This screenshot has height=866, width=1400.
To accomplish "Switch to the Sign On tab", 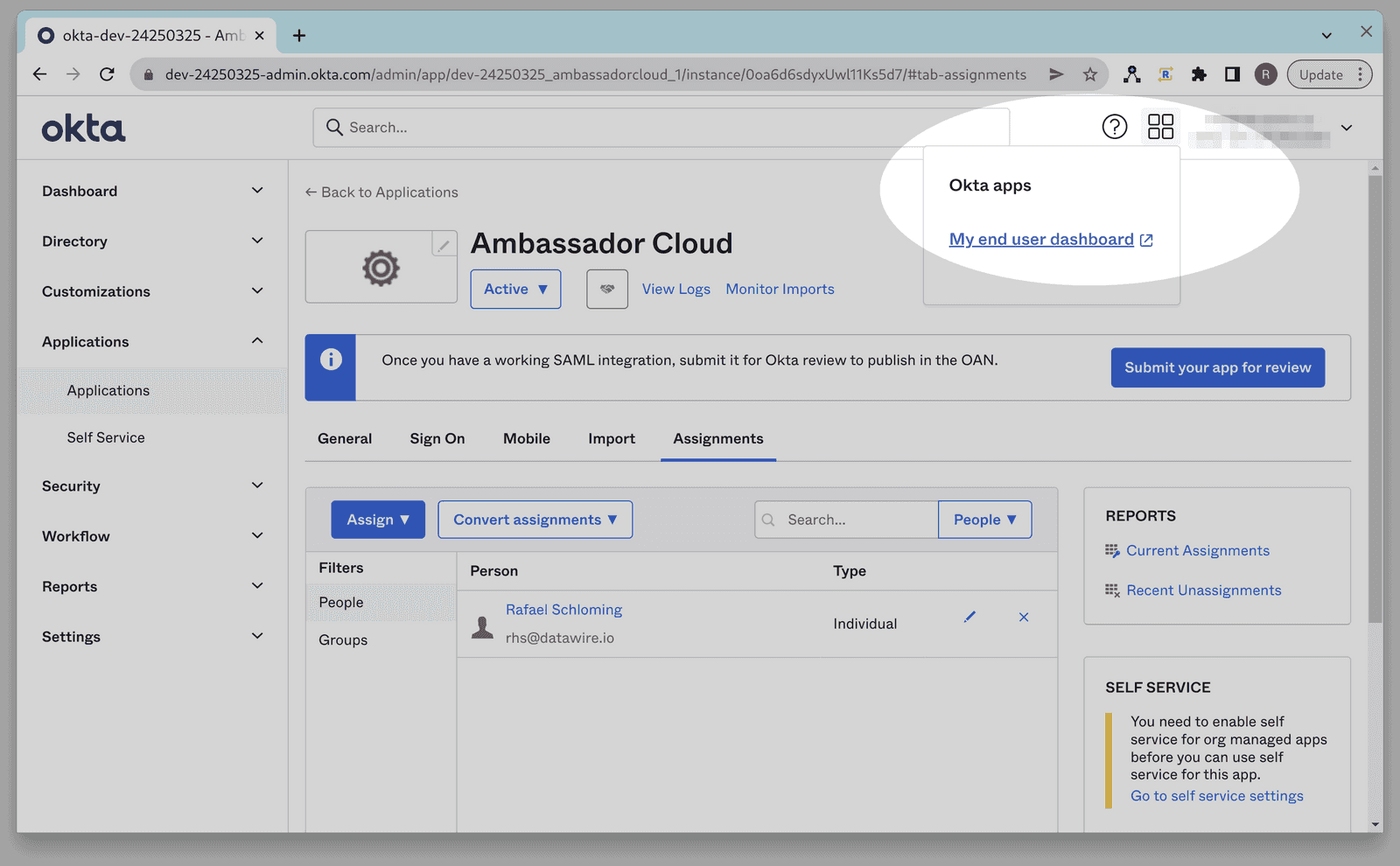I will (437, 438).
